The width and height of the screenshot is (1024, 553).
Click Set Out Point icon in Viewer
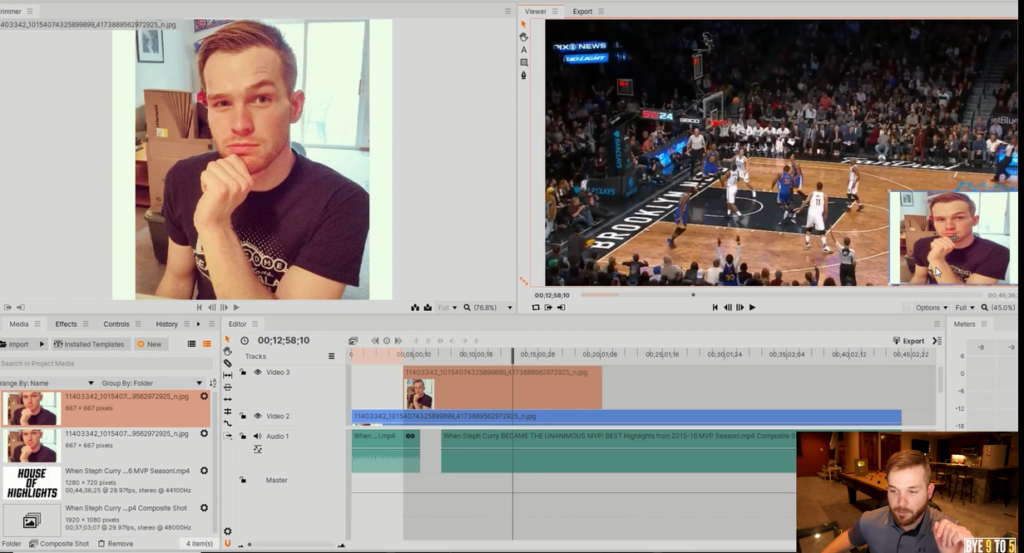560,308
